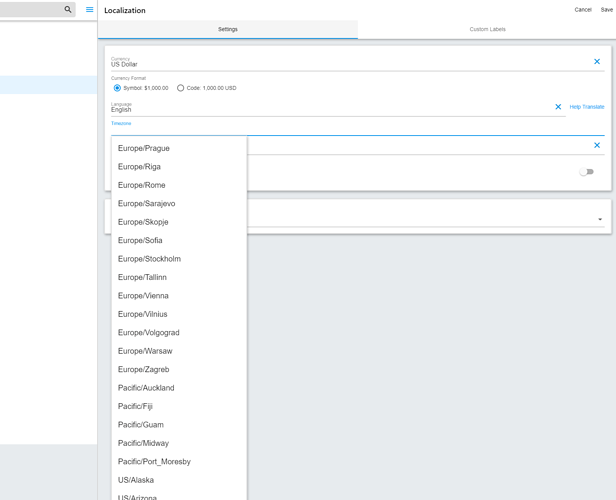
Task: Open the Help Translate link
Action: [x=587, y=107]
